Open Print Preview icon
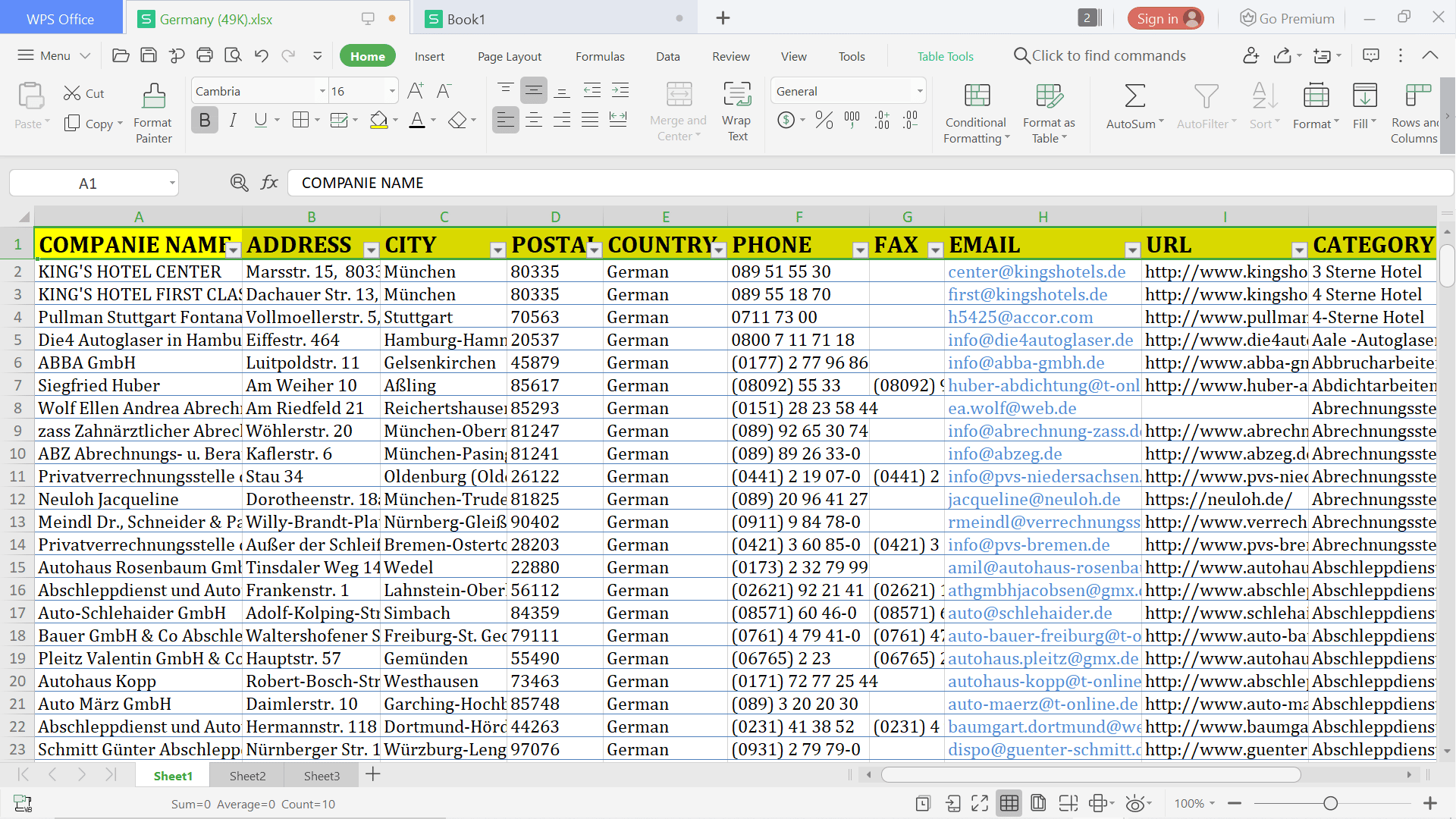Viewport: 1456px width, 819px height. click(x=233, y=55)
